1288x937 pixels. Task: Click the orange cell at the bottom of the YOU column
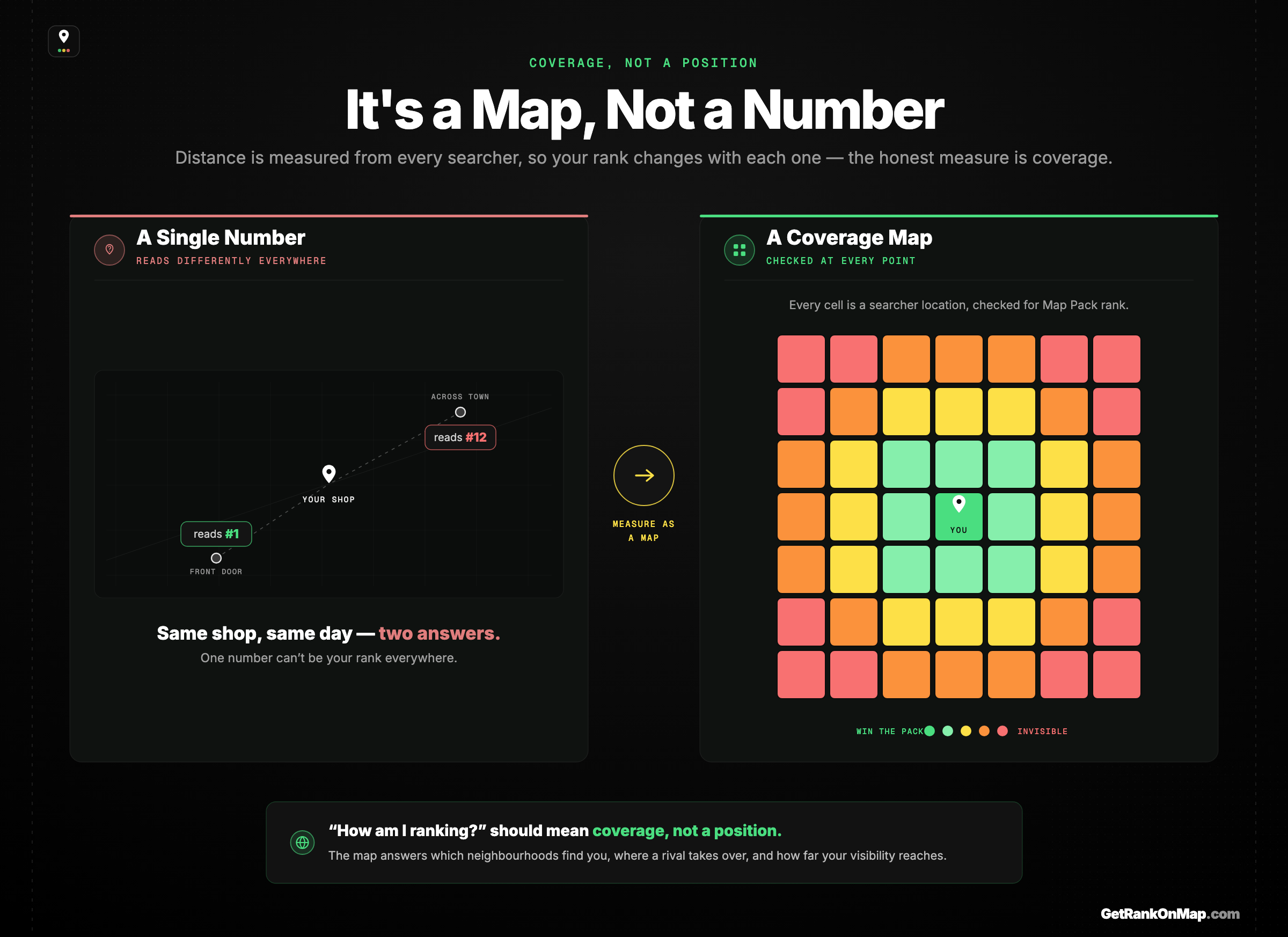pos(958,674)
